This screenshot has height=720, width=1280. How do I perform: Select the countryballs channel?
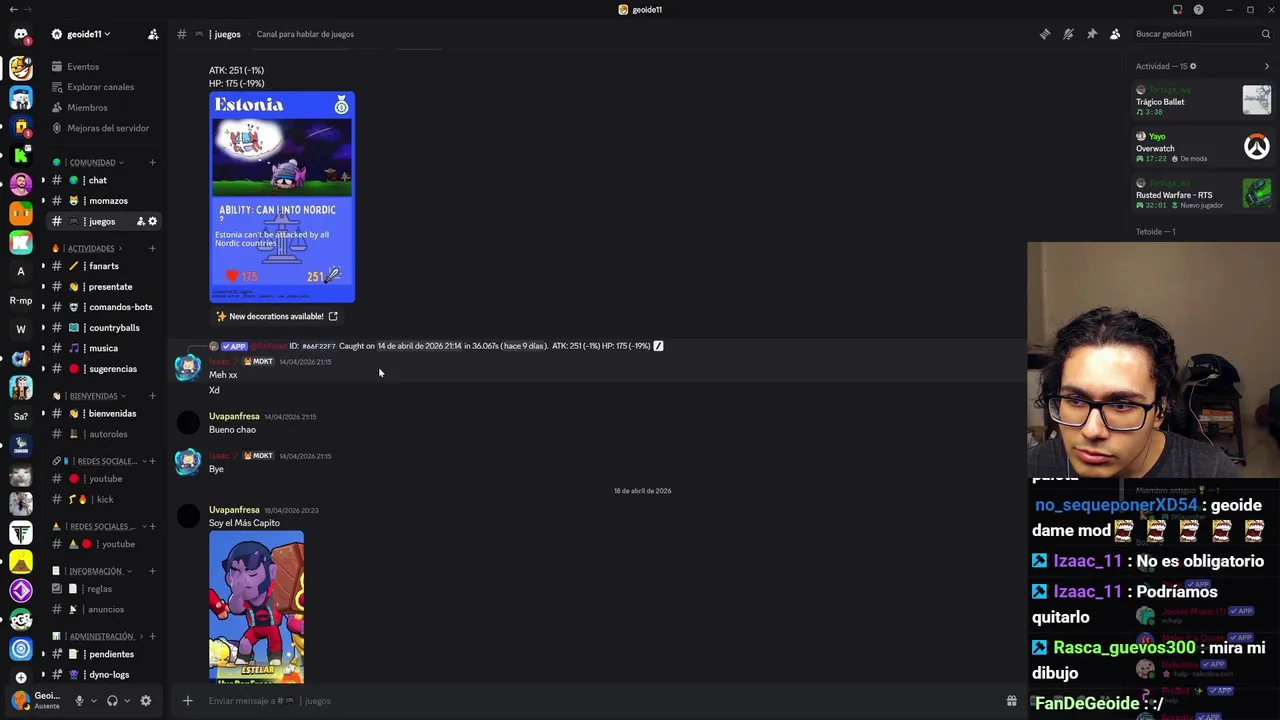[x=103, y=328]
